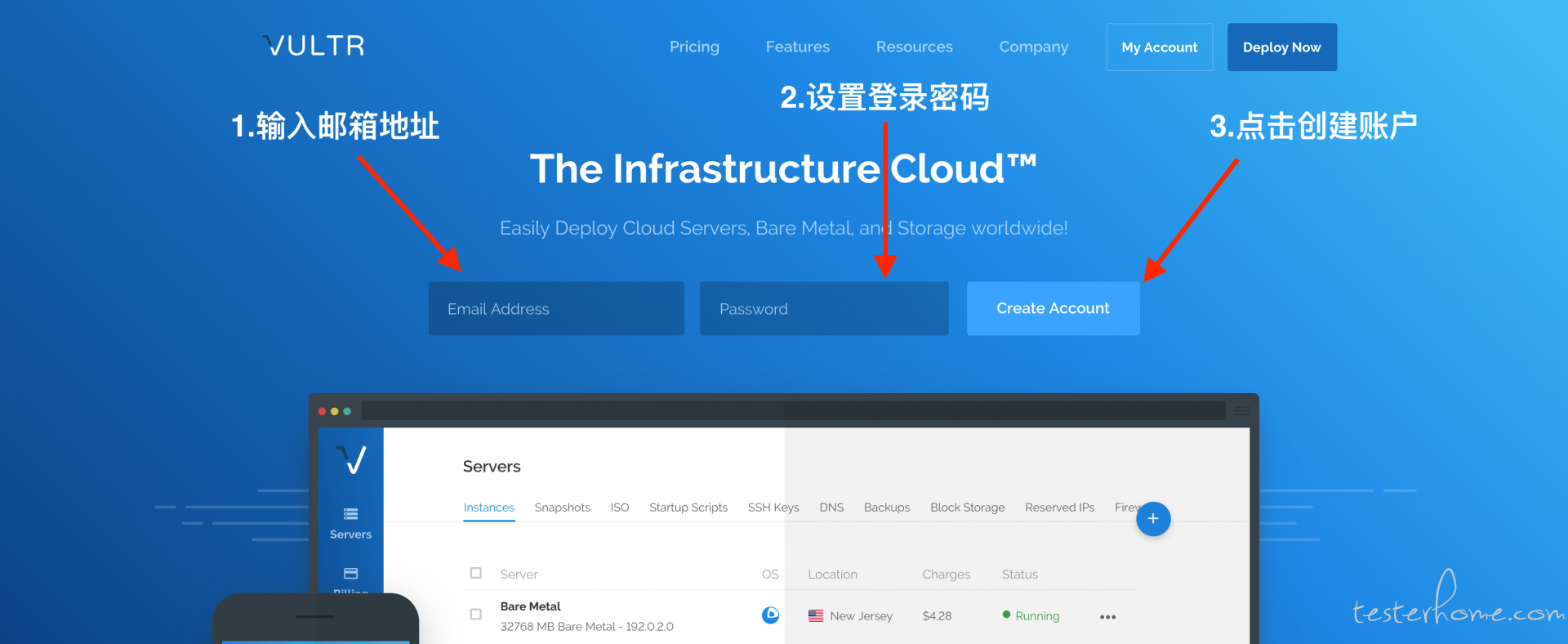Open the Reserved IPs tab
Image resolution: width=1568 pixels, height=644 pixels.
(1060, 508)
